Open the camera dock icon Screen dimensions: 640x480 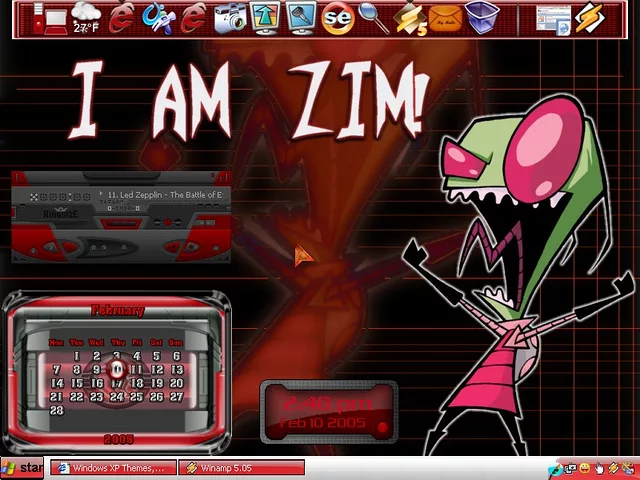(x=230, y=18)
